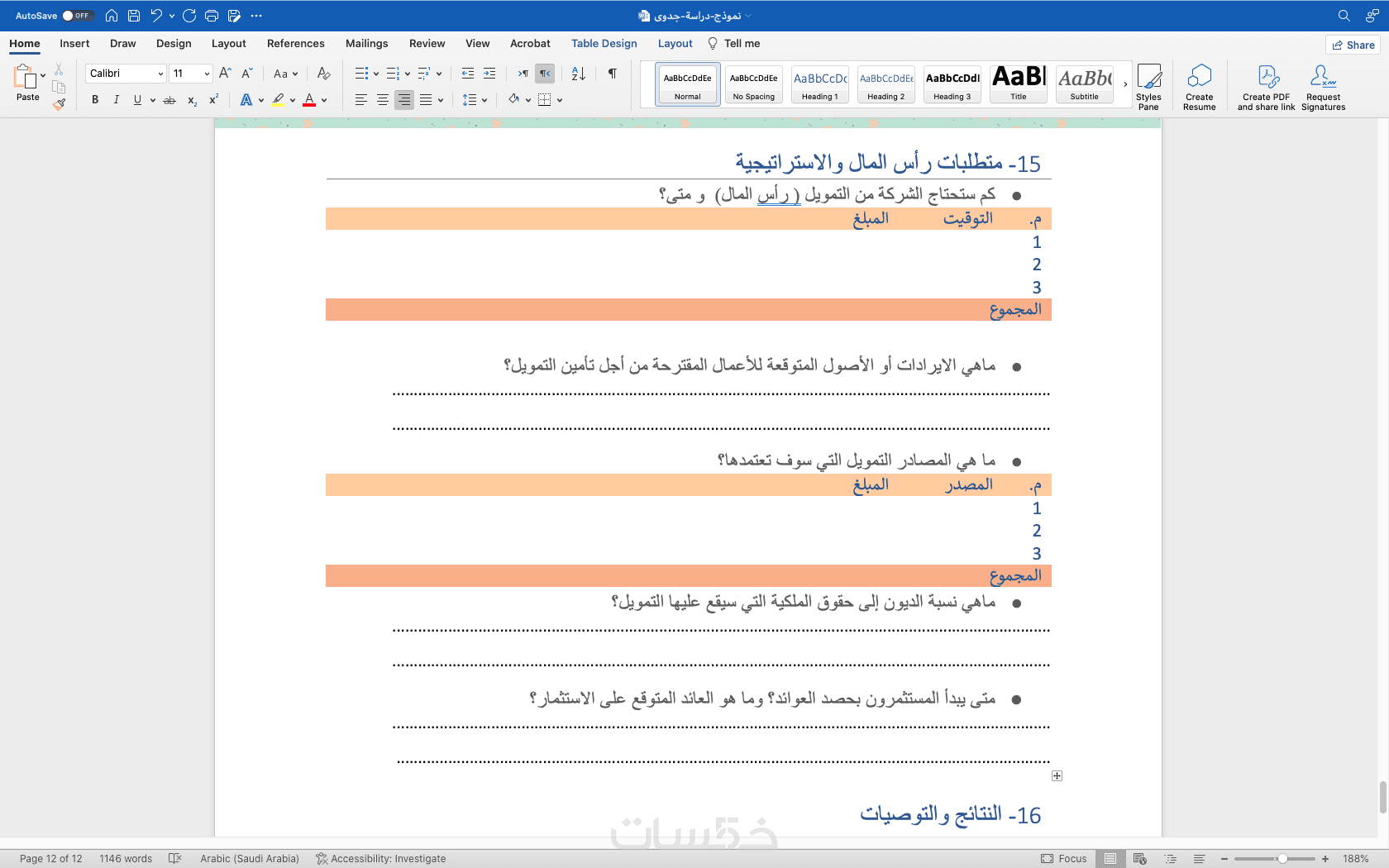Toggle Italic formatting
The width and height of the screenshot is (1389, 868).
[x=117, y=100]
